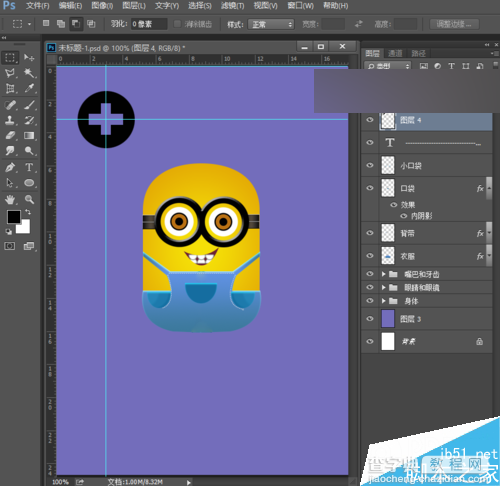Change the screen mode

29,246
